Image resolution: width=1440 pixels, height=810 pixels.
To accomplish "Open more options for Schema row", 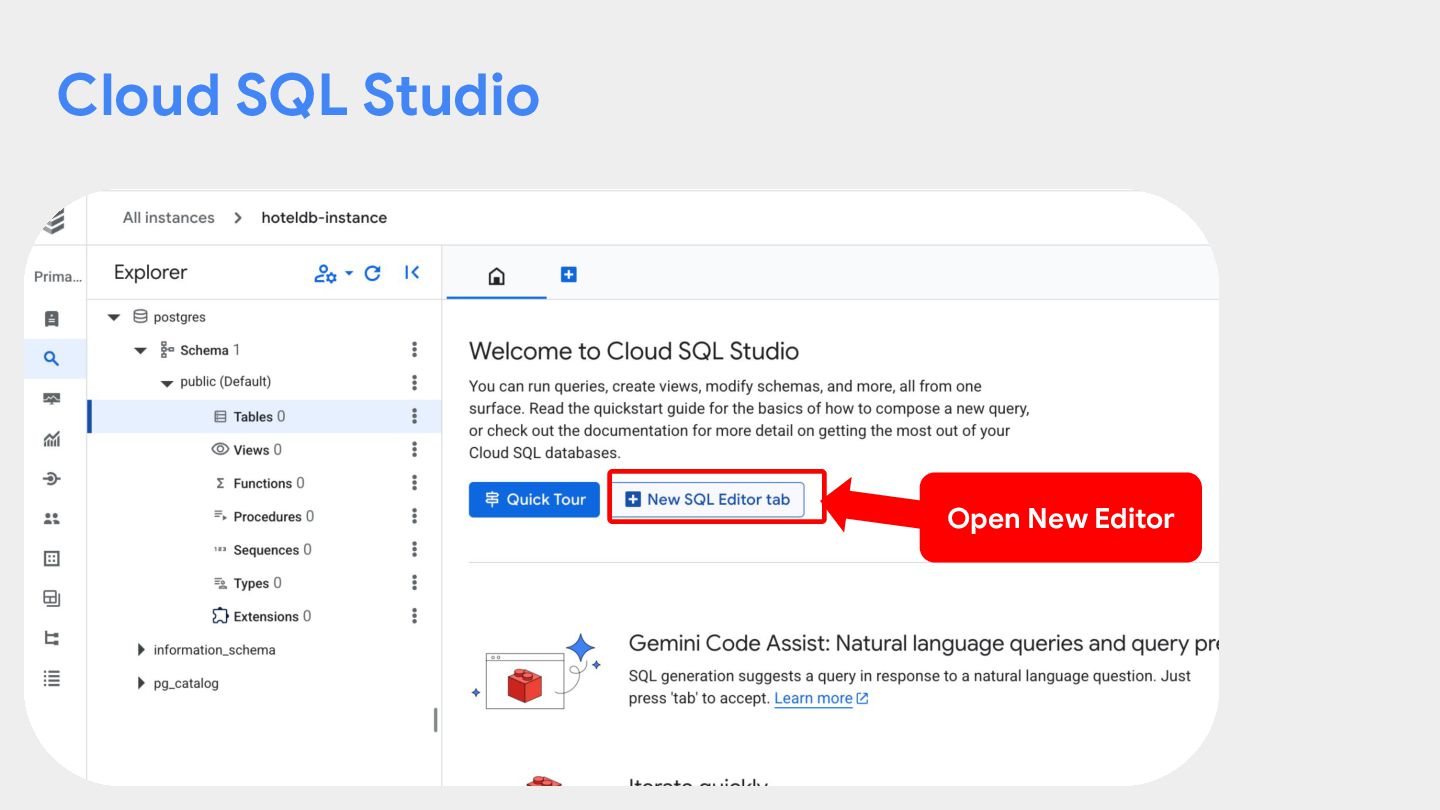I will click(414, 350).
